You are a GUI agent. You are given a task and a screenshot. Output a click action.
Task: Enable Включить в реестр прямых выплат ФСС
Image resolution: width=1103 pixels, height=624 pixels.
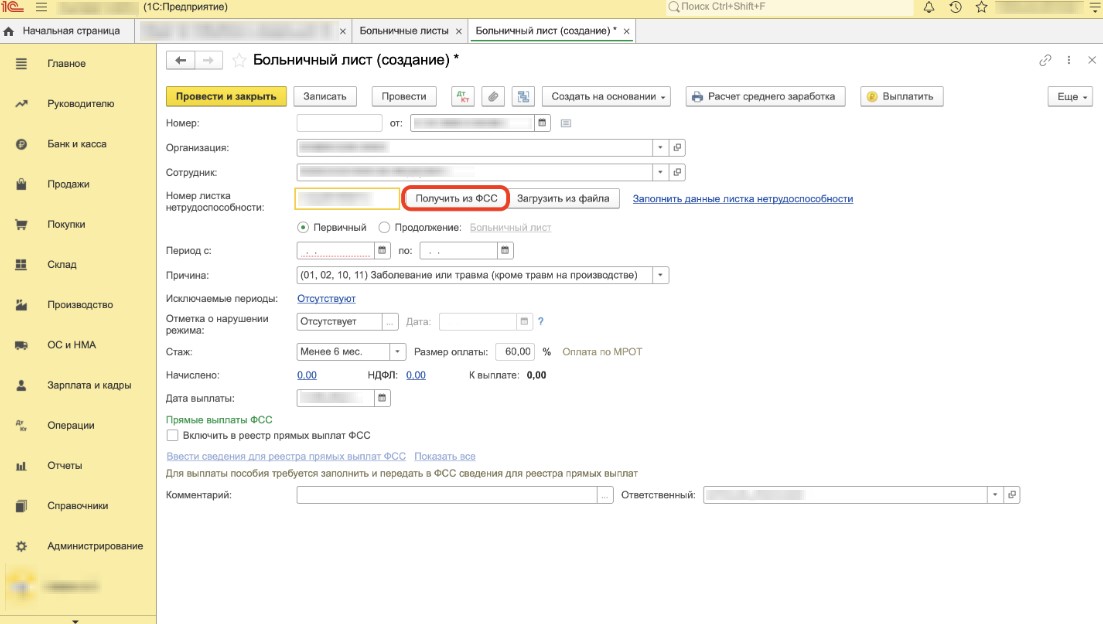click(172, 436)
